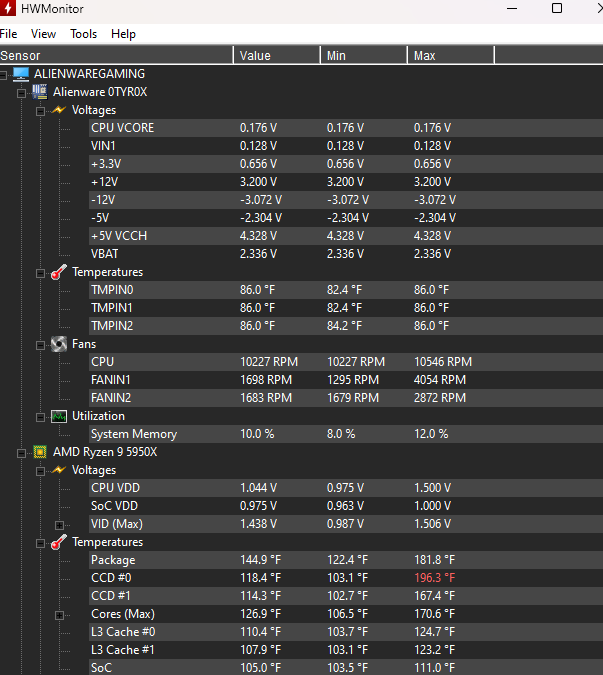Maximize the HWMonitor window

[557, 8]
